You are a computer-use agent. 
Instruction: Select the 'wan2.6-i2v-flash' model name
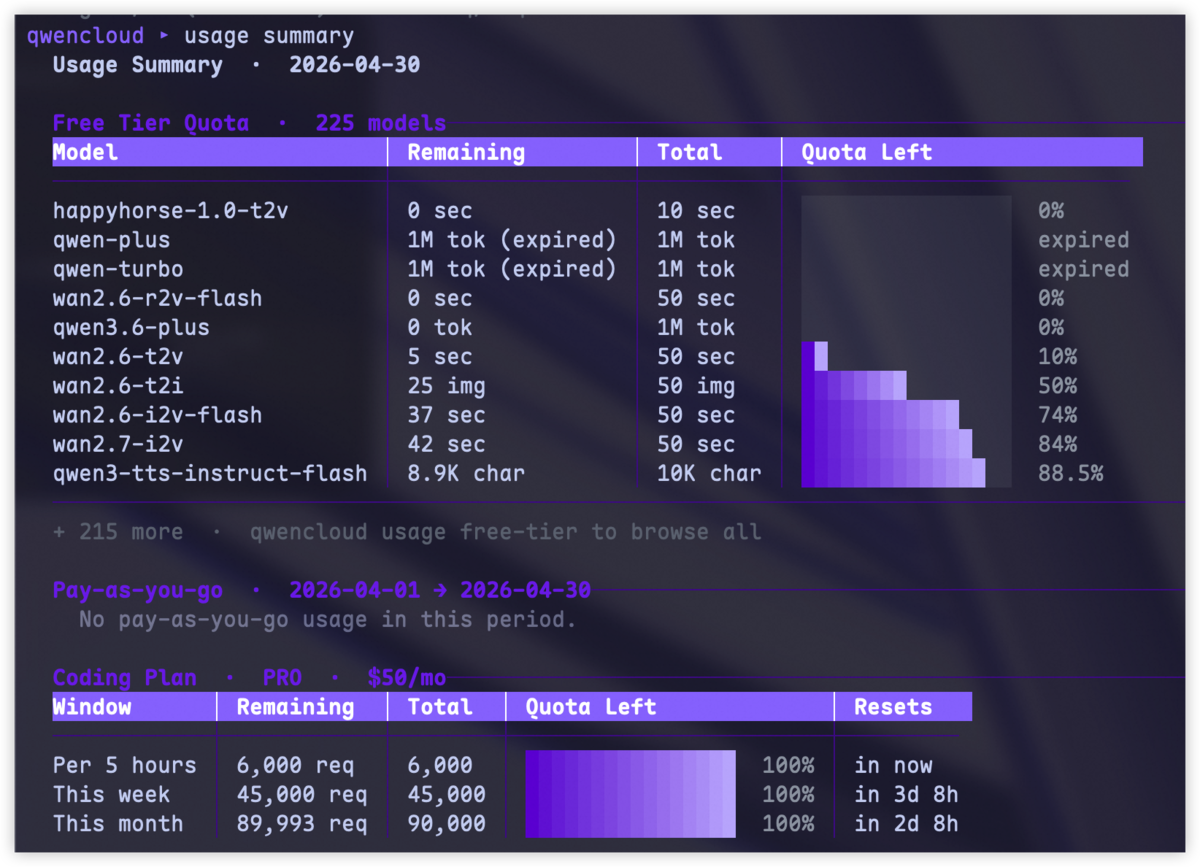click(158, 415)
